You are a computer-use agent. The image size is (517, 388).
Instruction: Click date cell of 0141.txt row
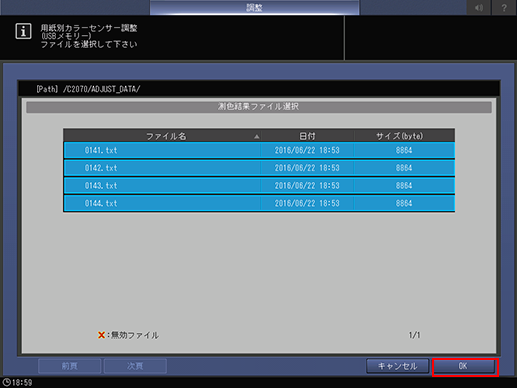coord(307,150)
